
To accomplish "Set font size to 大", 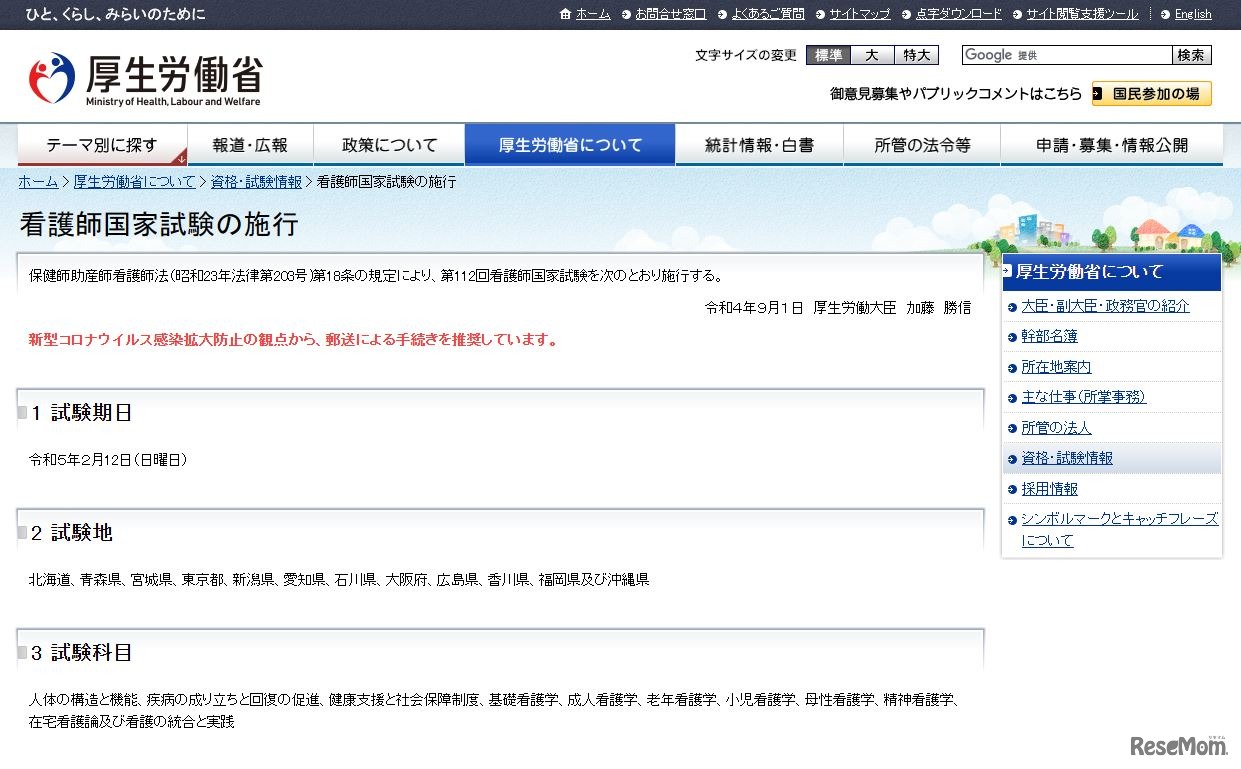I will (x=872, y=55).
